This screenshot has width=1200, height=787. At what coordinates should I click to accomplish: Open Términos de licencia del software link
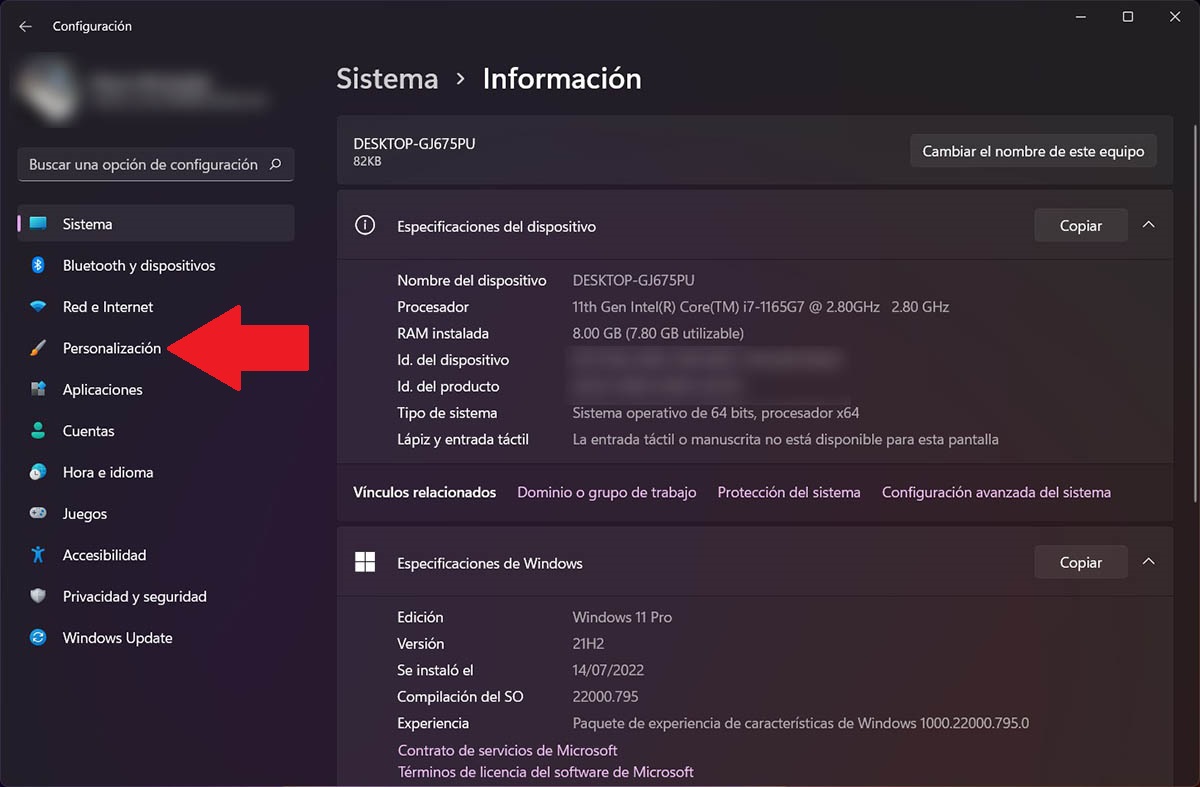coord(546,772)
